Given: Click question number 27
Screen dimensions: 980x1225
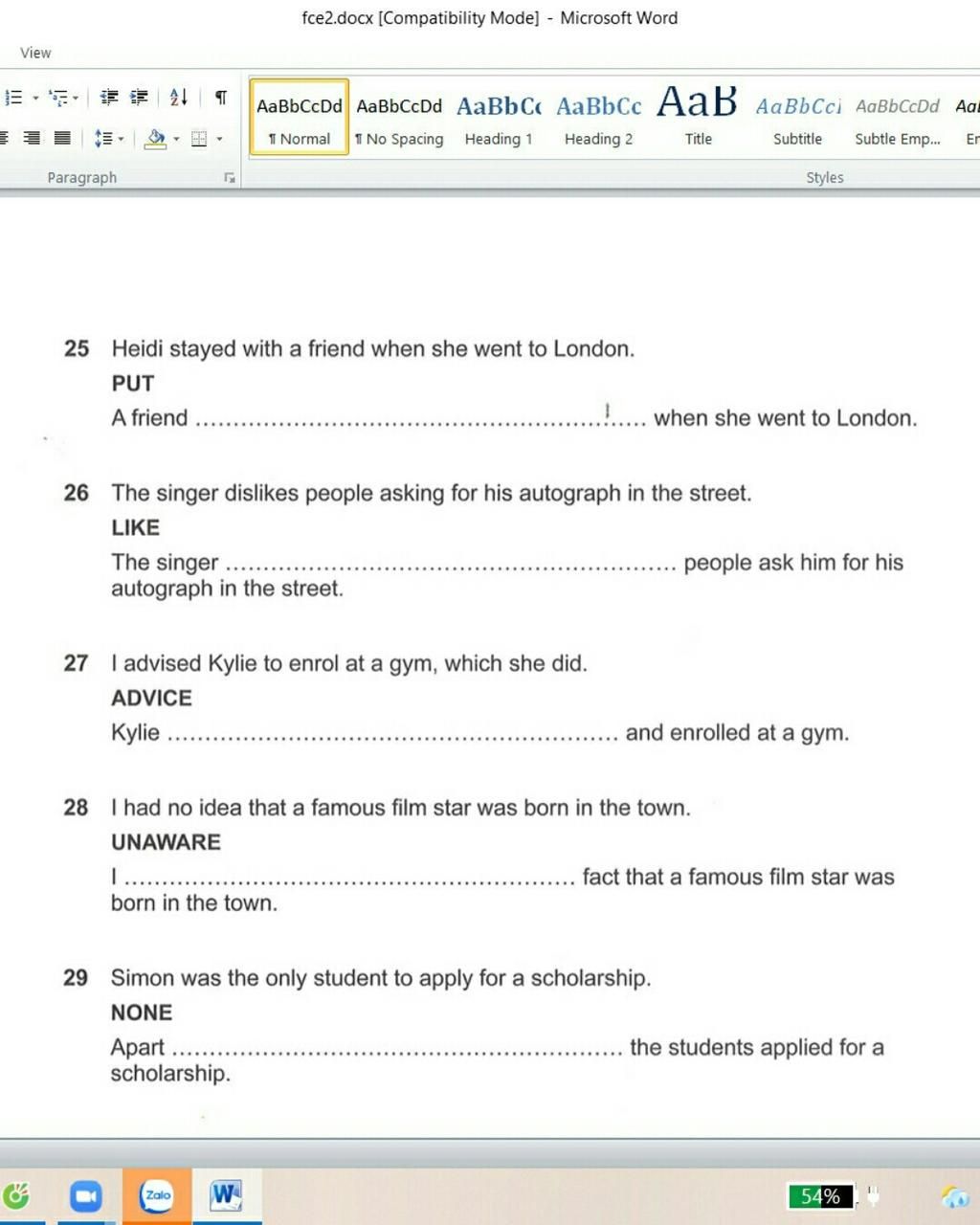Looking at the screenshot, I should 77,664.
